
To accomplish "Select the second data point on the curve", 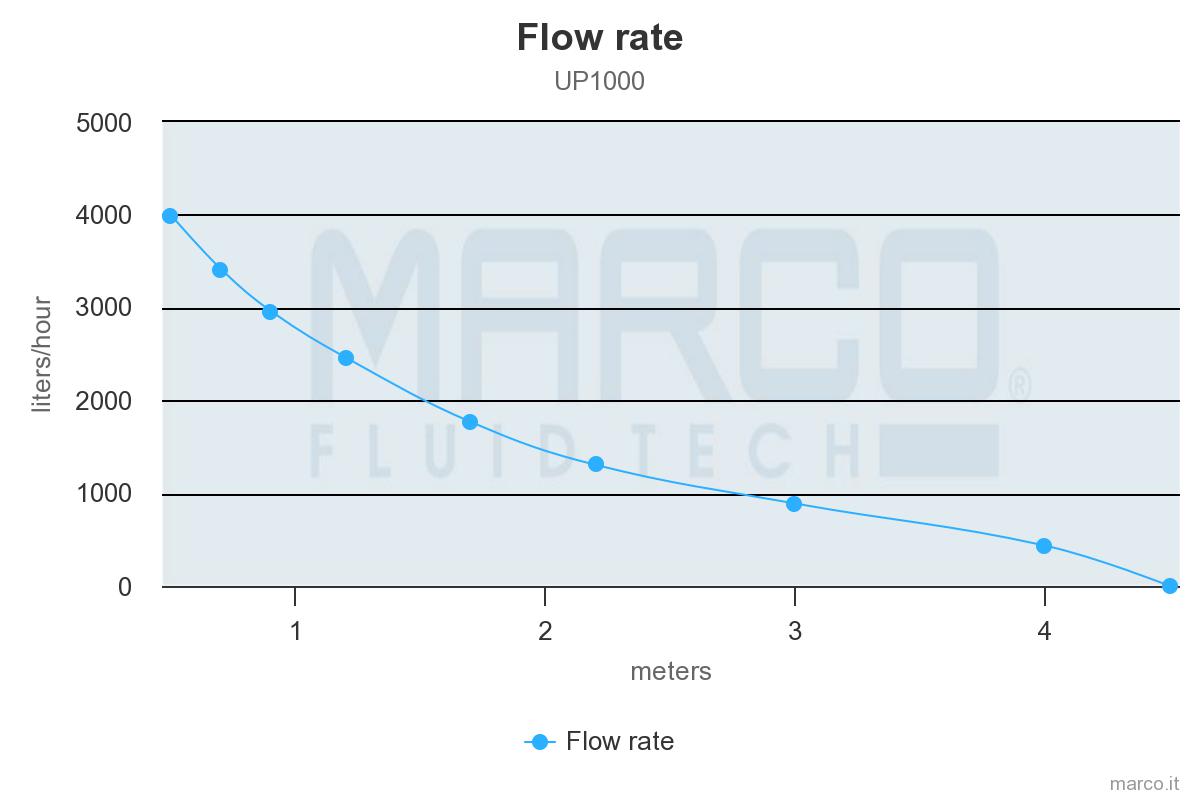I will click(x=220, y=270).
